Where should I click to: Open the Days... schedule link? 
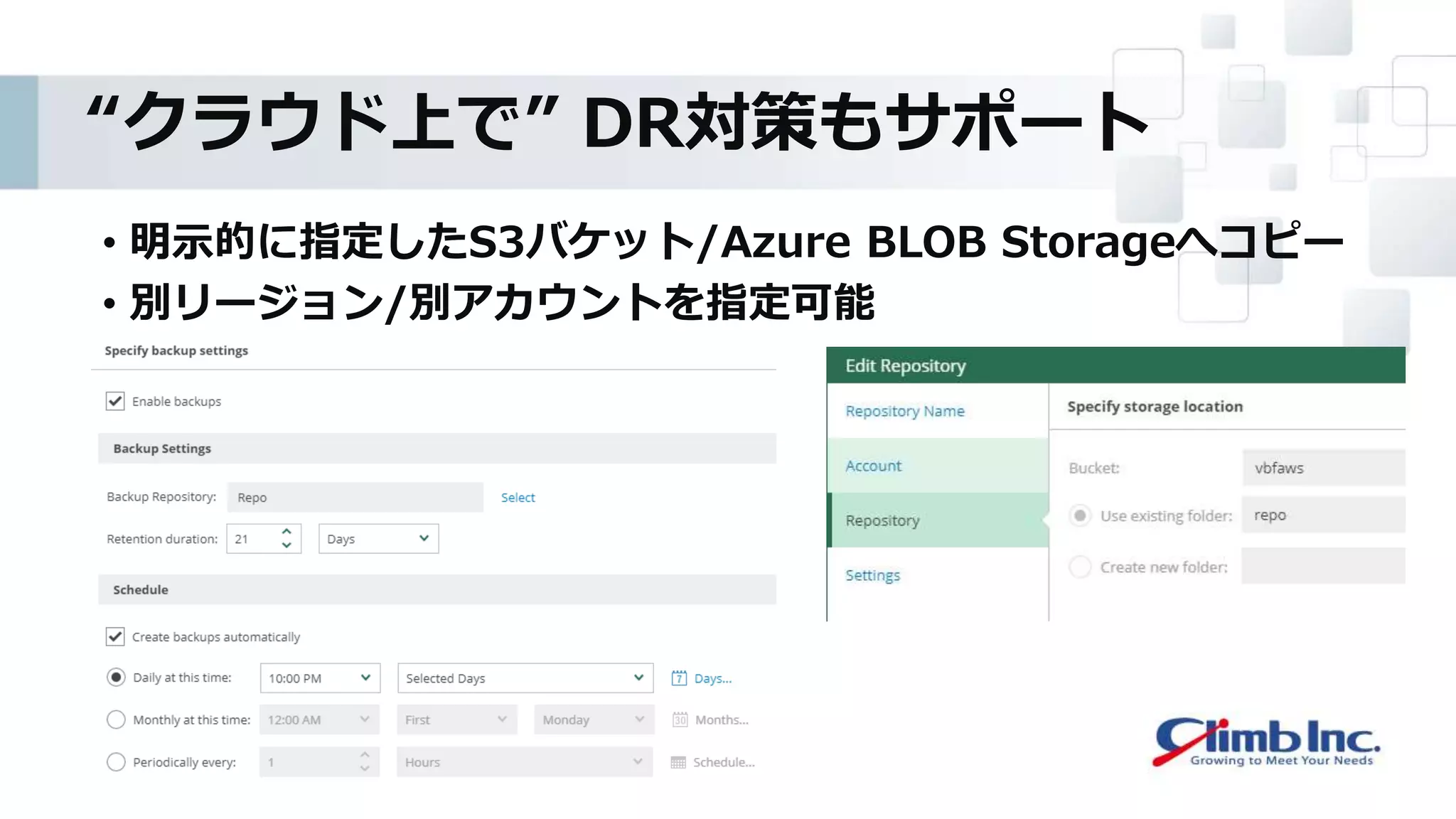(x=712, y=678)
